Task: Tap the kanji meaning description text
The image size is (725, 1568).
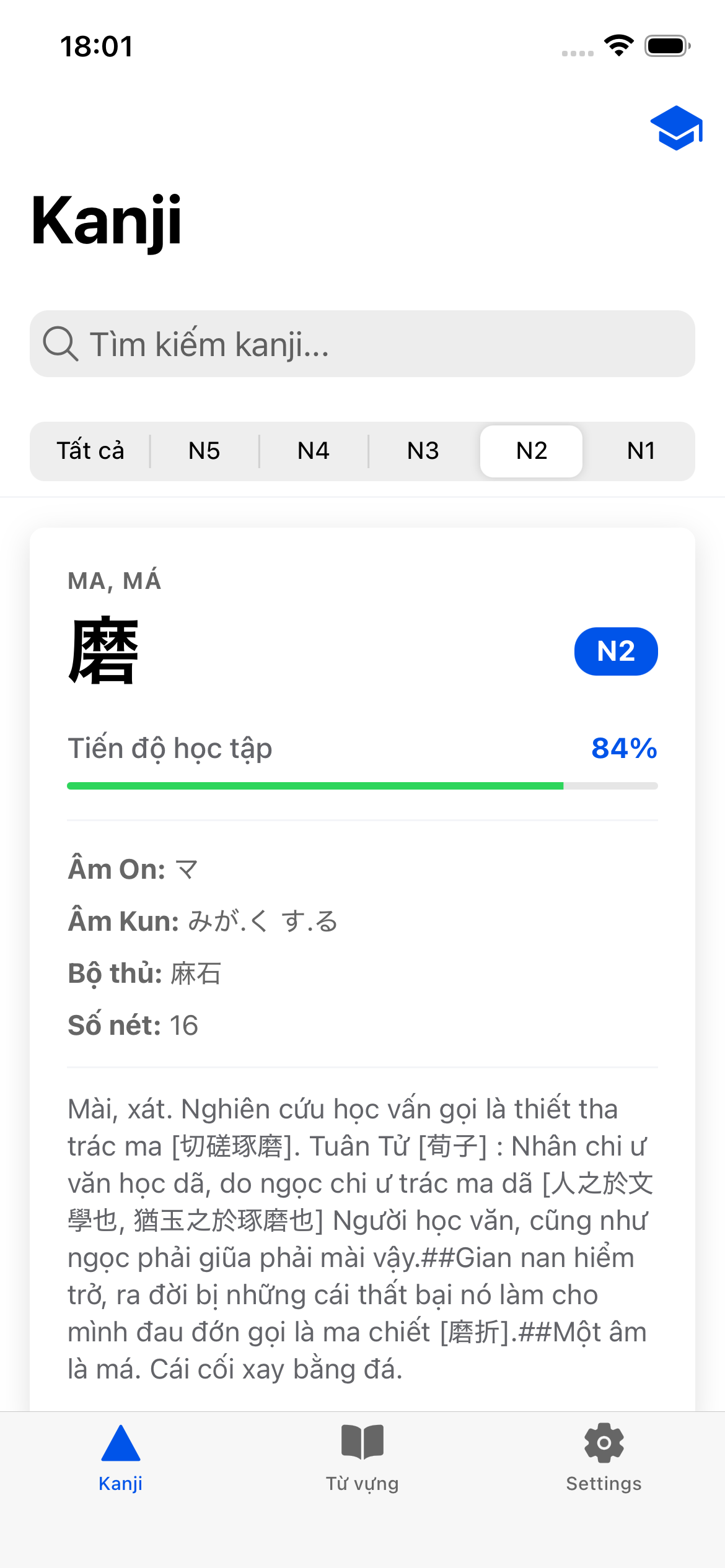Action: [359, 1239]
